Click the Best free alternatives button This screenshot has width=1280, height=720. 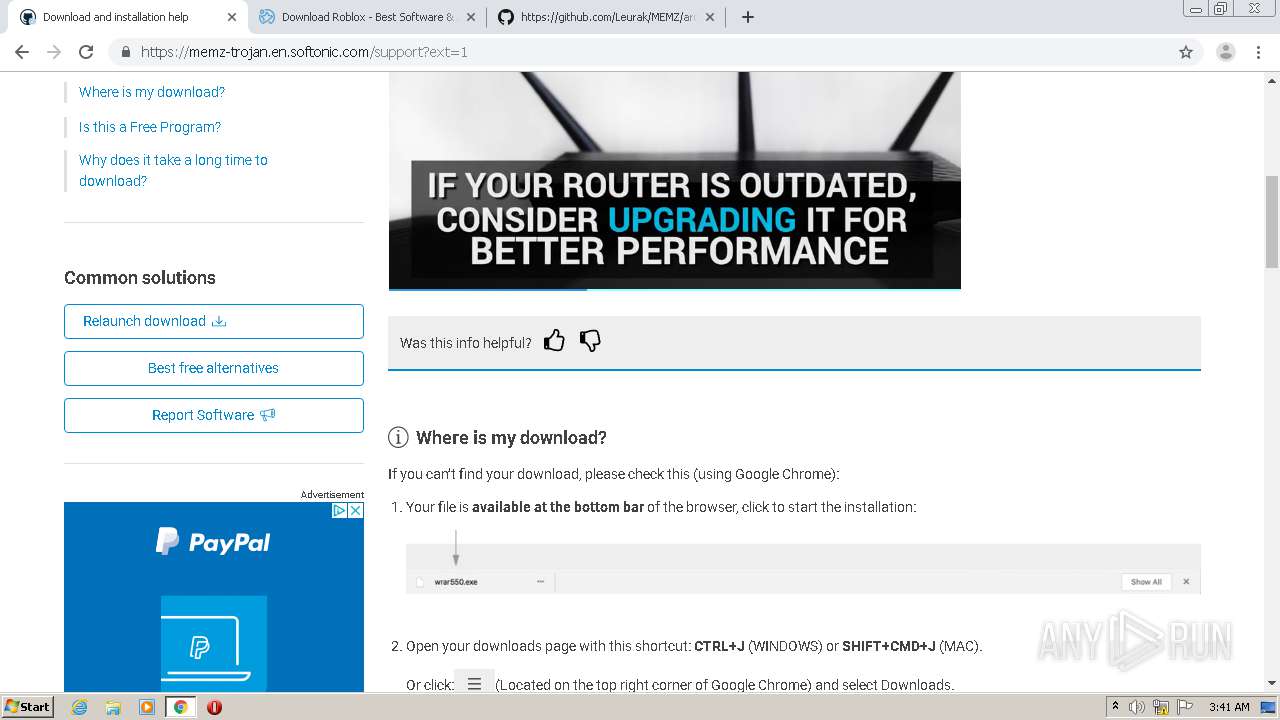[x=214, y=368]
